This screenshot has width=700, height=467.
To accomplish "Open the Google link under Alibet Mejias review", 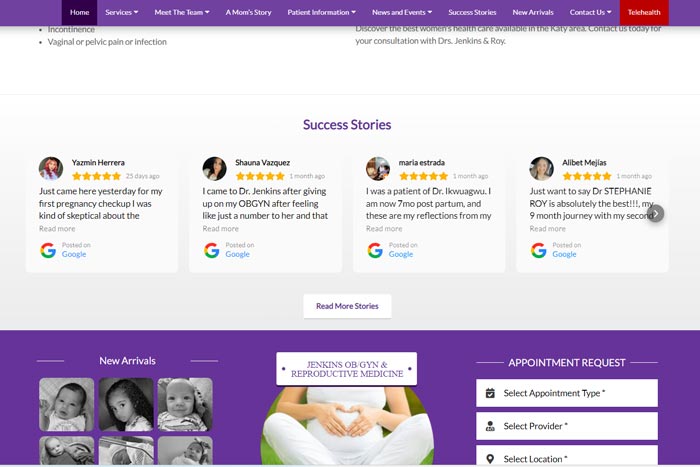I will click(x=564, y=254).
